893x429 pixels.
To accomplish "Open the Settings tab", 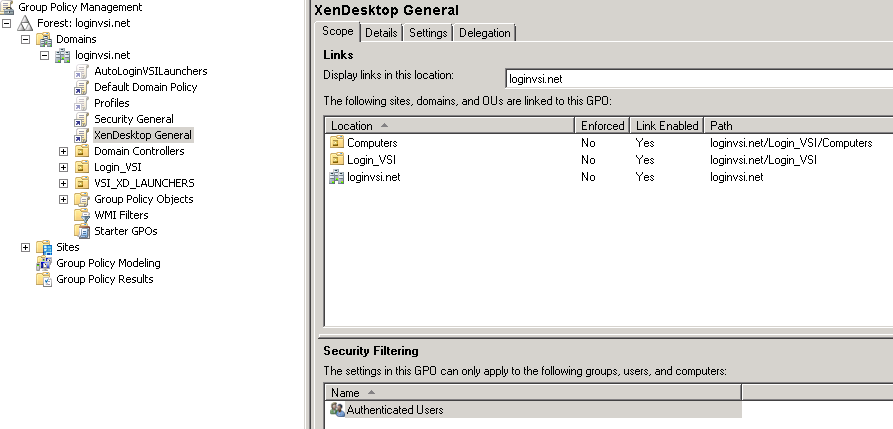I will pos(428,33).
